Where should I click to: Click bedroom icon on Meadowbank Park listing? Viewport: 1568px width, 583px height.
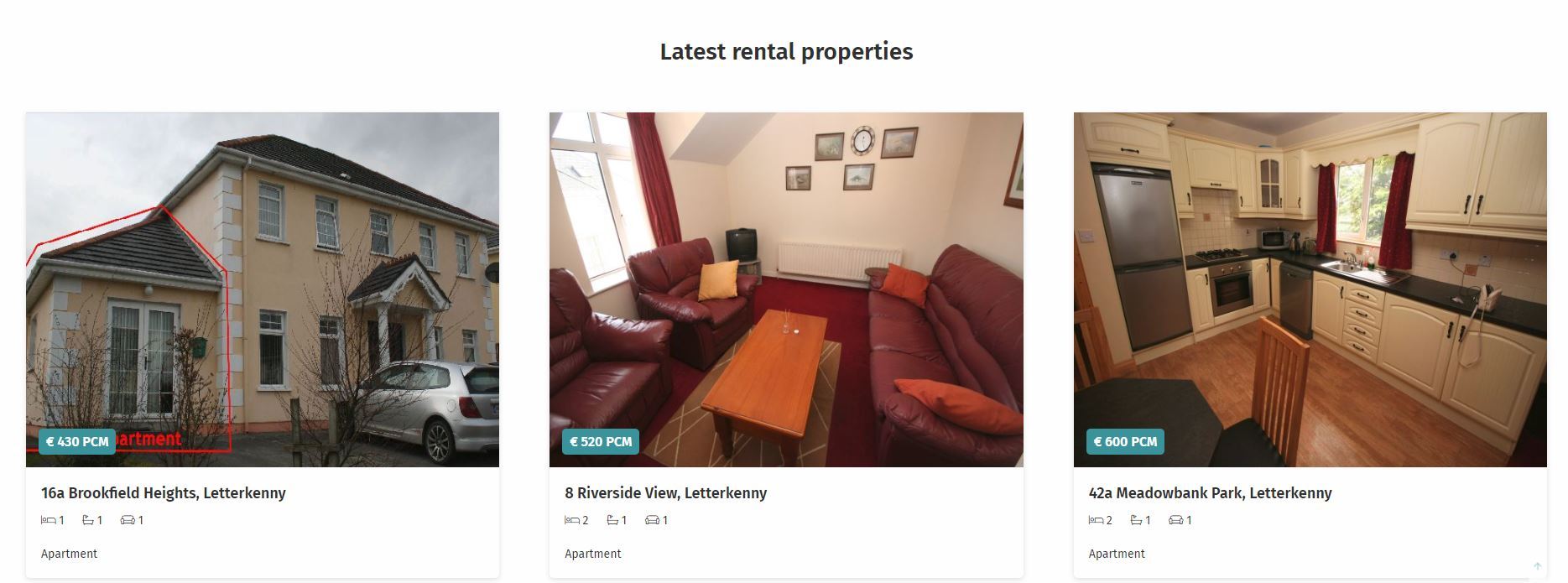(1096, 520)
